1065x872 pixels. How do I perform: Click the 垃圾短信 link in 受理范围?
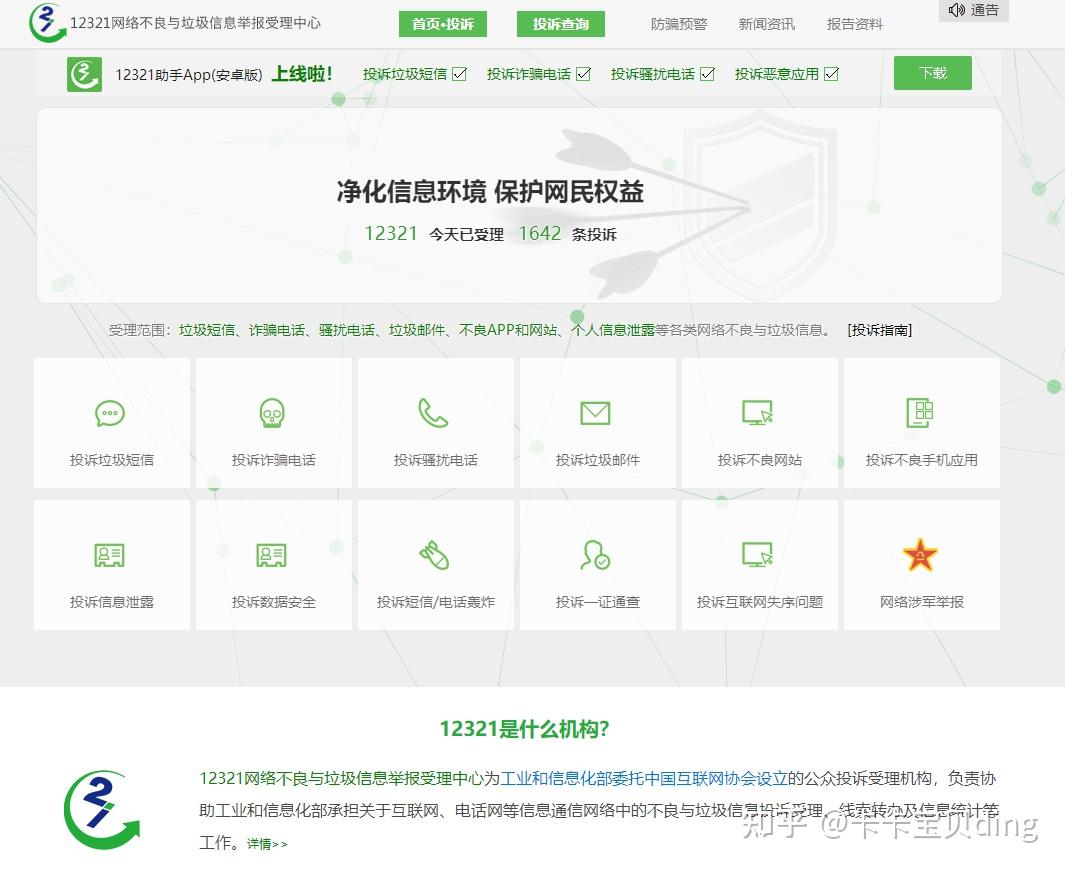pos(206,330)
